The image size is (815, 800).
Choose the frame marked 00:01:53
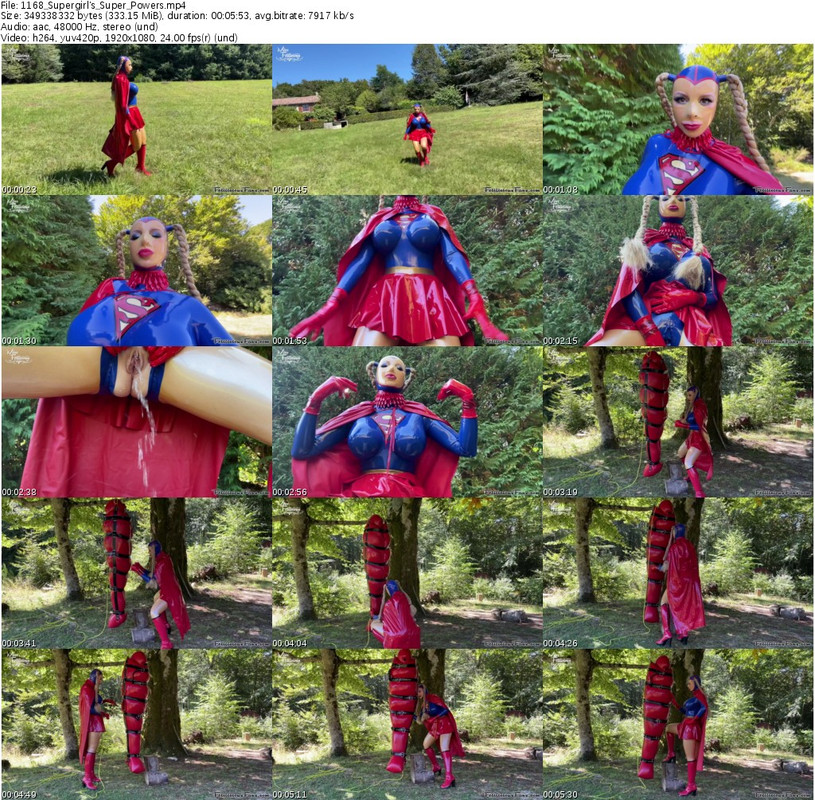407,271
